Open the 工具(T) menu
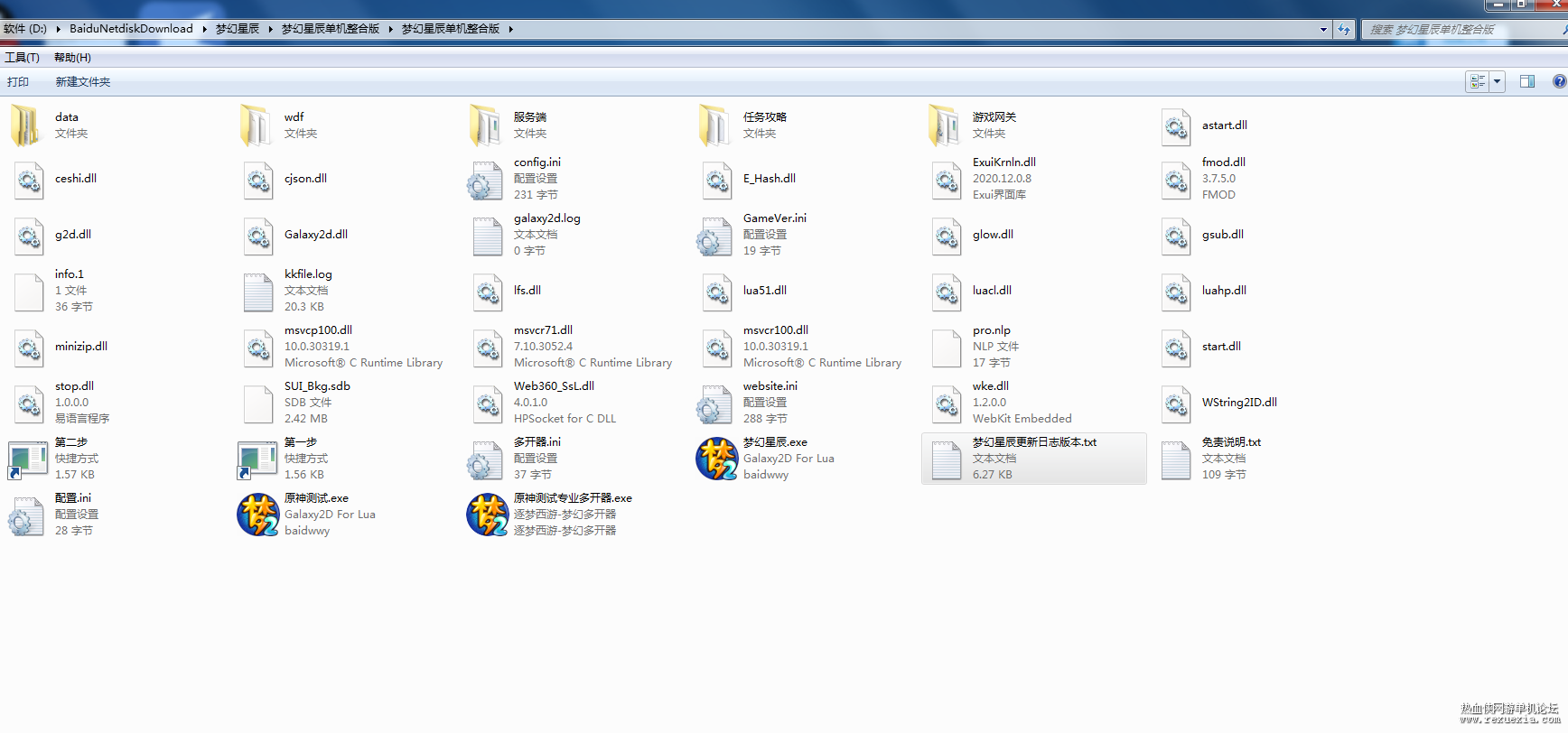Image resolution: width=1568 pixels, height=733 pixels. (x=23, y=58)
